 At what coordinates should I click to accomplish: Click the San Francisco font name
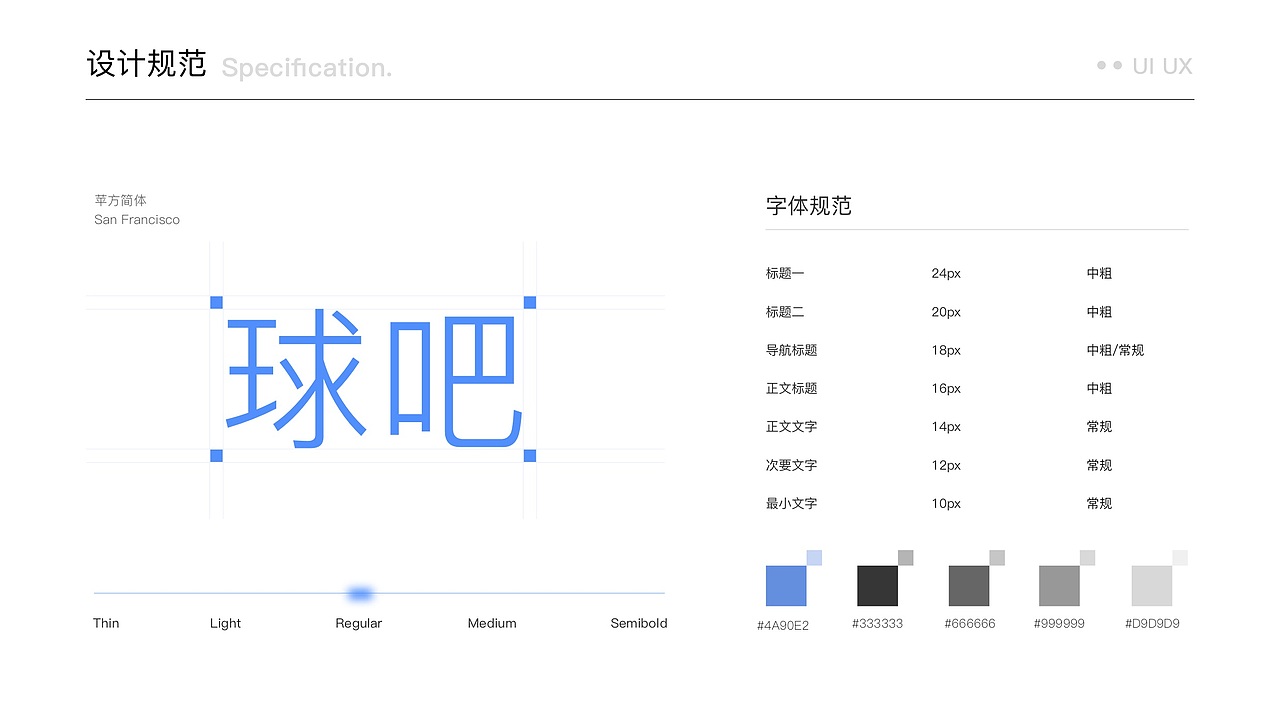pyautogui.click(x=137, y=219)
